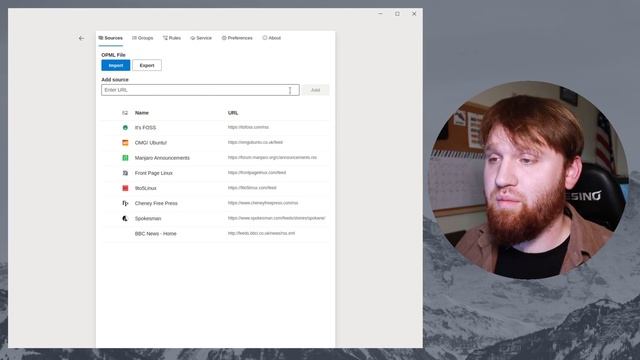Screen dimensions: 640x360
Task: Click the OMG! Ubuntu! favicon
Action: (x=125, y=143)
